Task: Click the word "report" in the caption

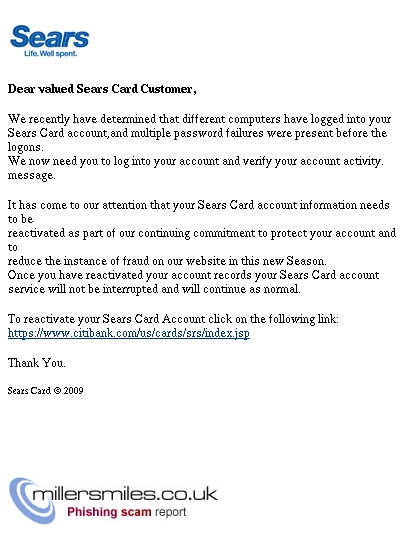Action: point(171,513)
